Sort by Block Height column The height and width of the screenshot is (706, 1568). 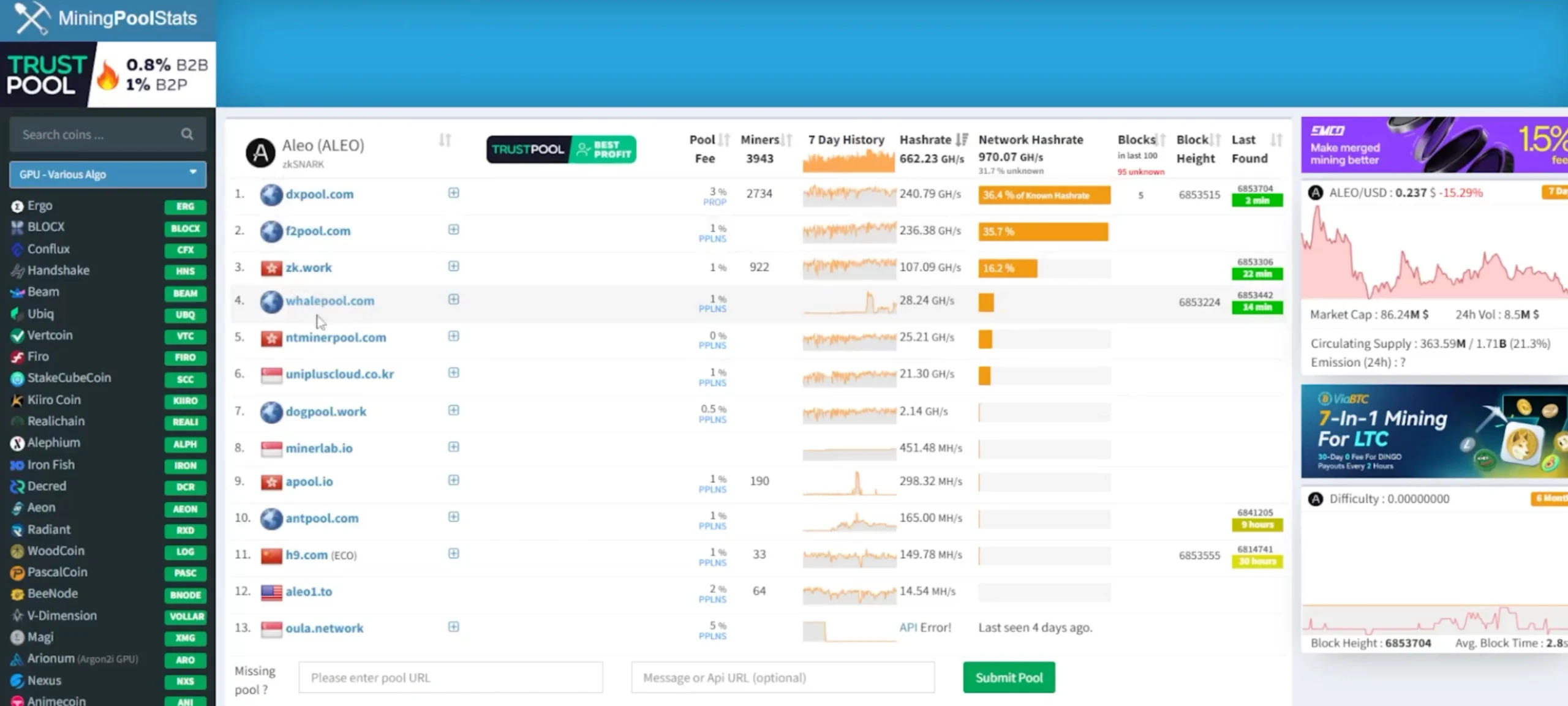click(x=1216, y=140)
